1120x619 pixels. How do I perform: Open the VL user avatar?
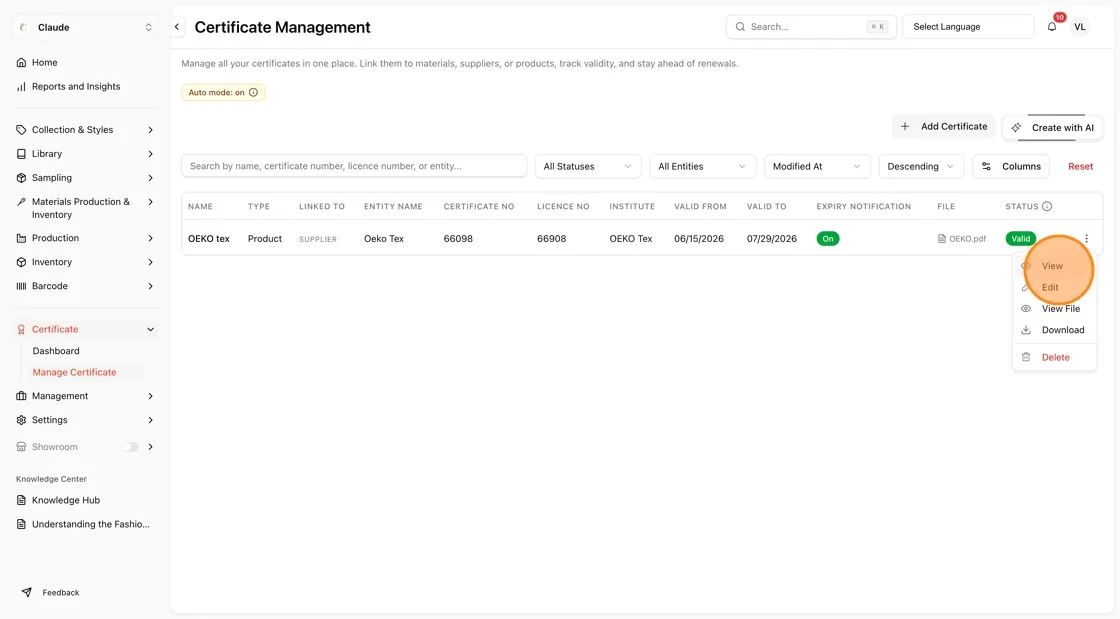(x=1079, y=27)
